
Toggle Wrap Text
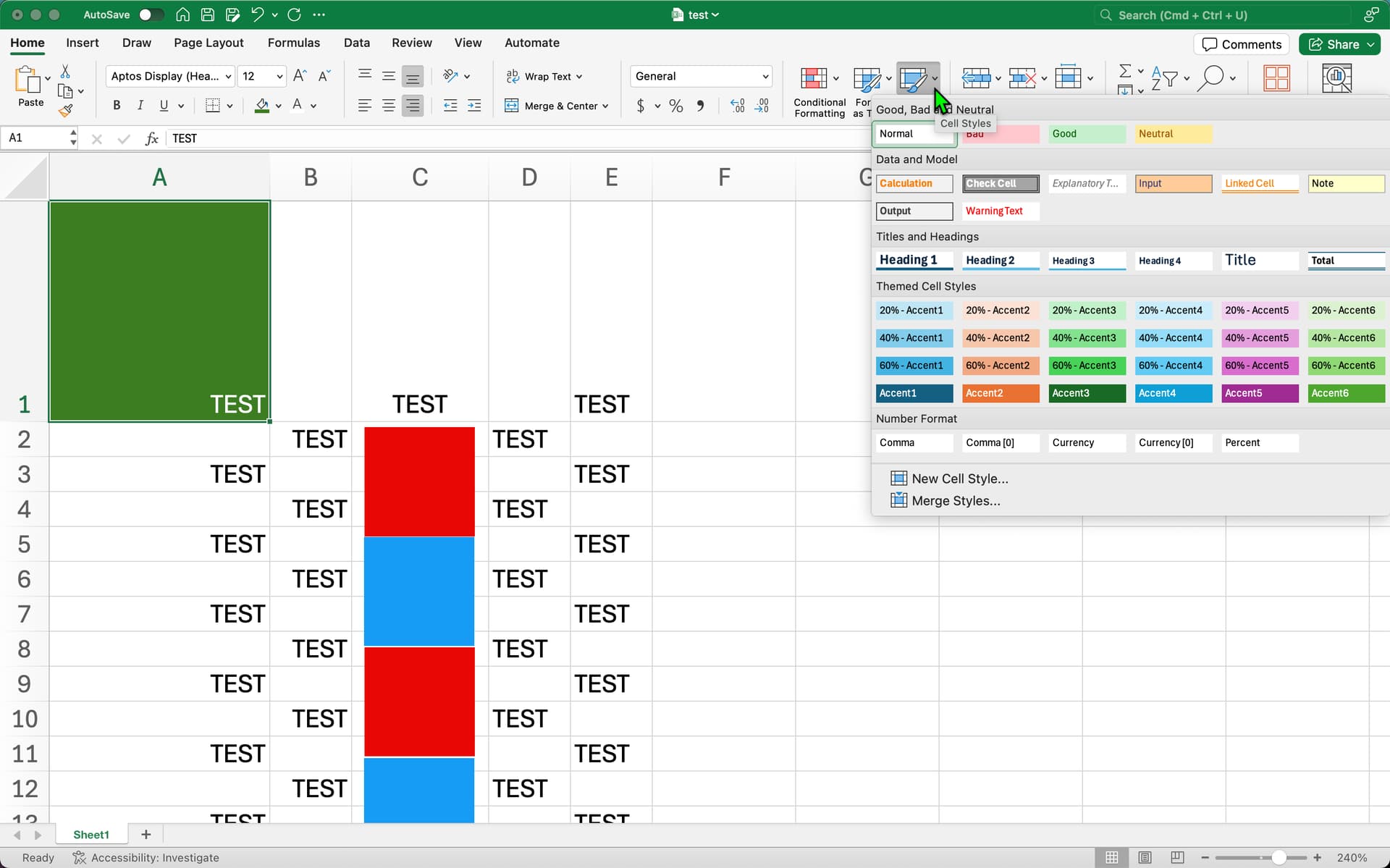(x=544, y=76)
